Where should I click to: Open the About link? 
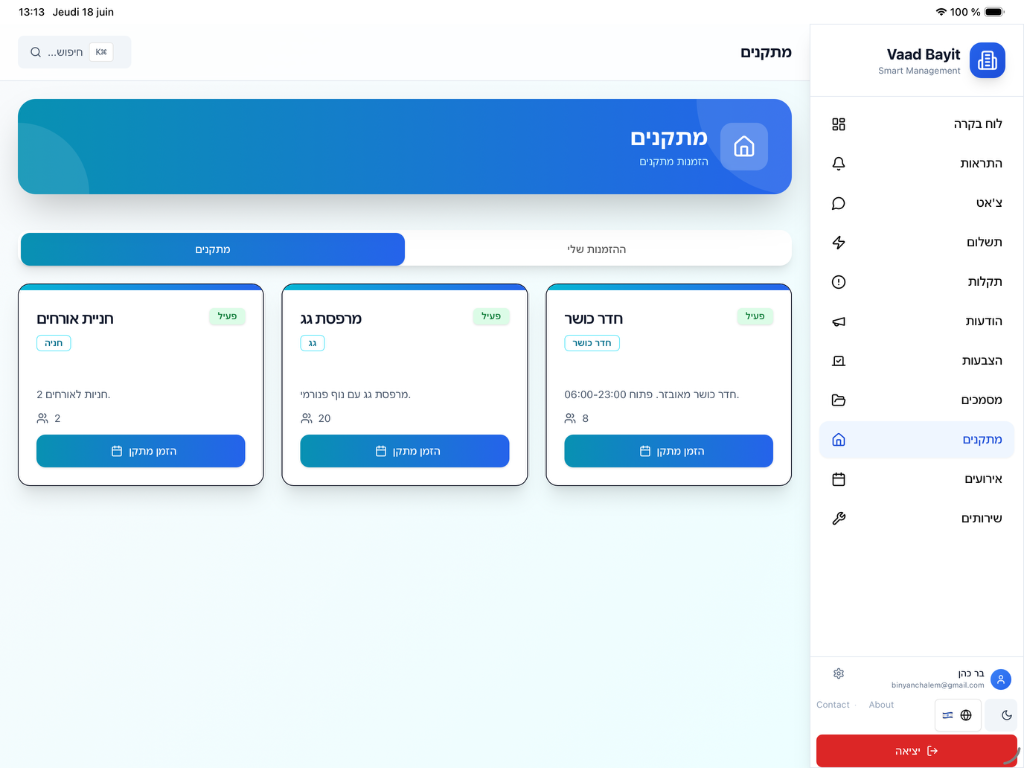tap(881, 705)
